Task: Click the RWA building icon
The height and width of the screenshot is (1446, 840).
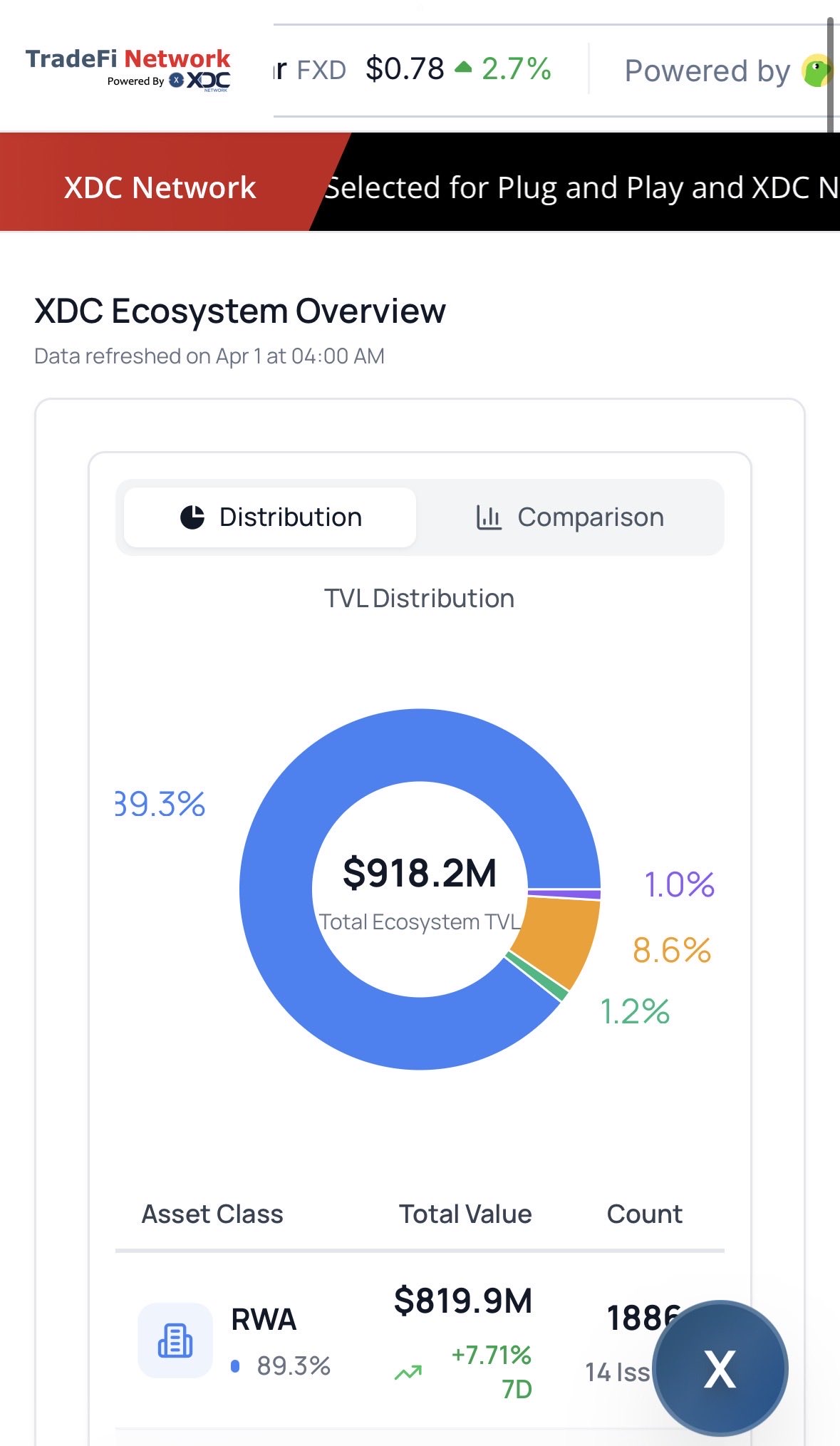Action: pyautogui.click(x=175, y=1341)
